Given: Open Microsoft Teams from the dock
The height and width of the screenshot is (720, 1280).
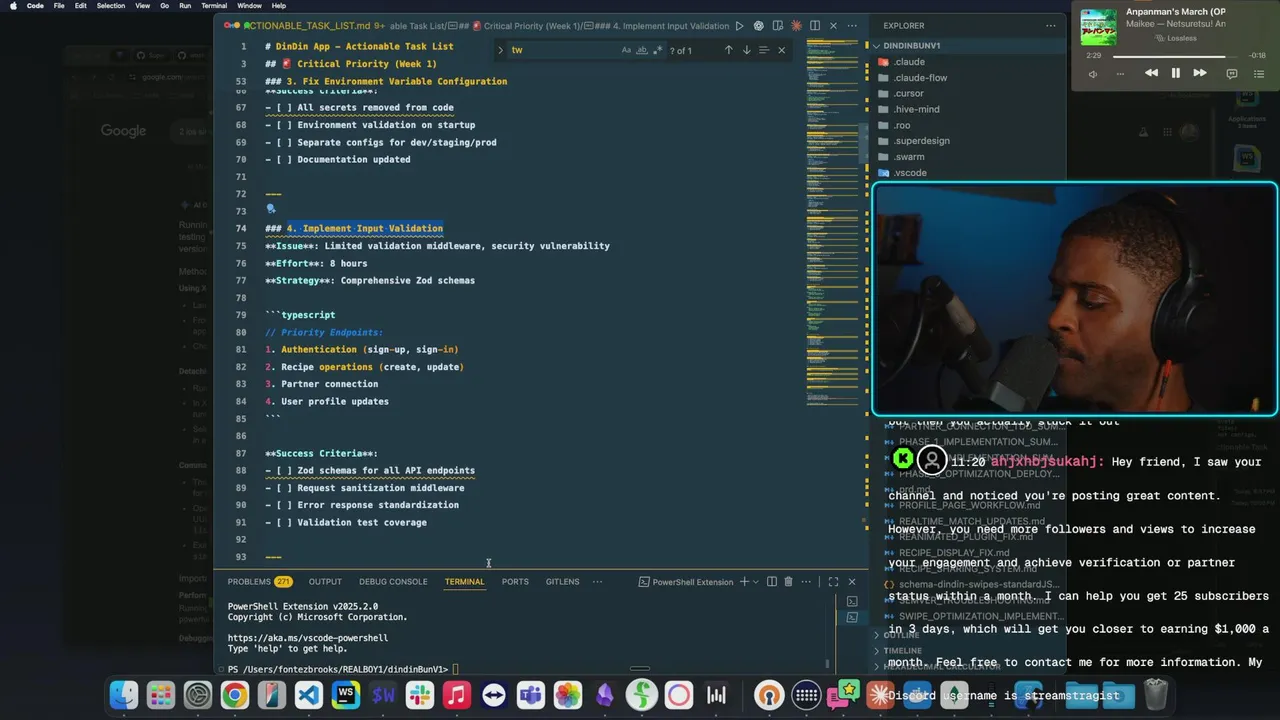Looking at the screenshot, I should [x=531, y=695].
